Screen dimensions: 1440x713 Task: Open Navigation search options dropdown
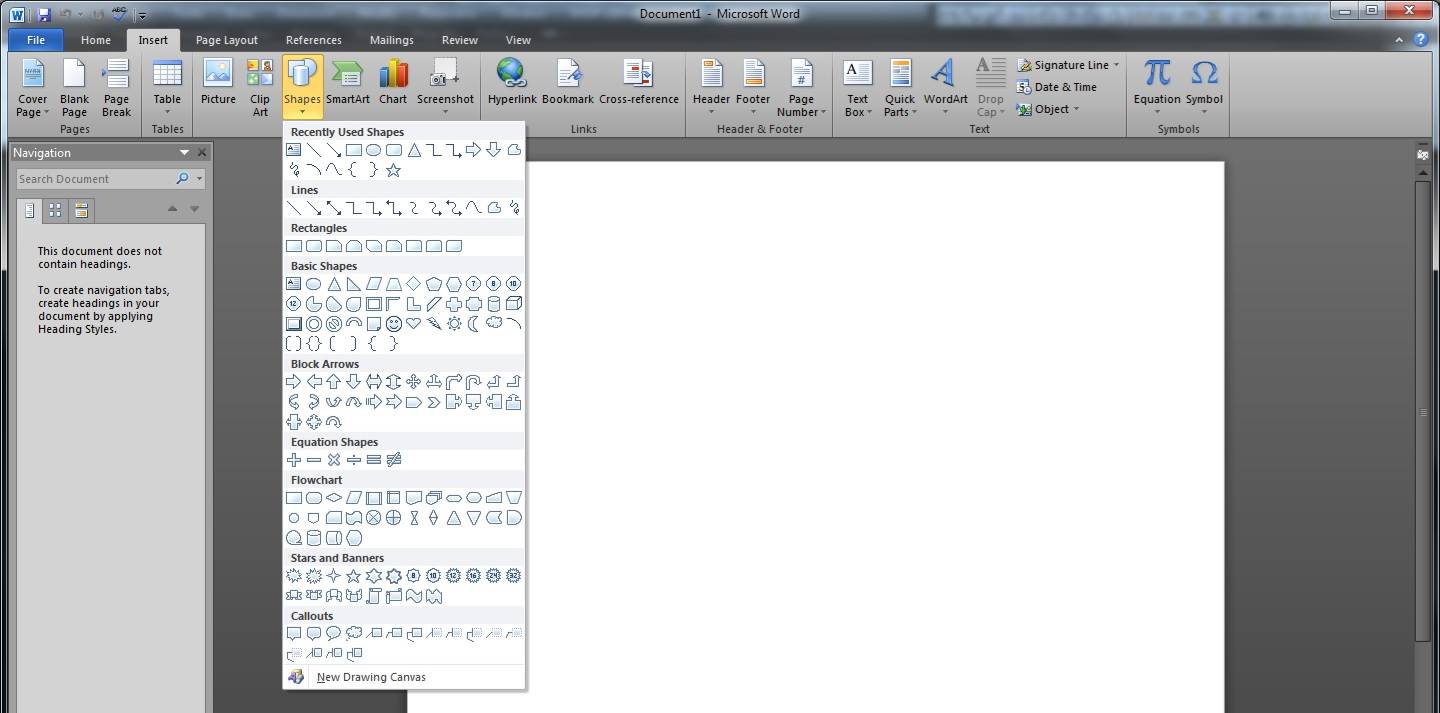coord(200,179)
